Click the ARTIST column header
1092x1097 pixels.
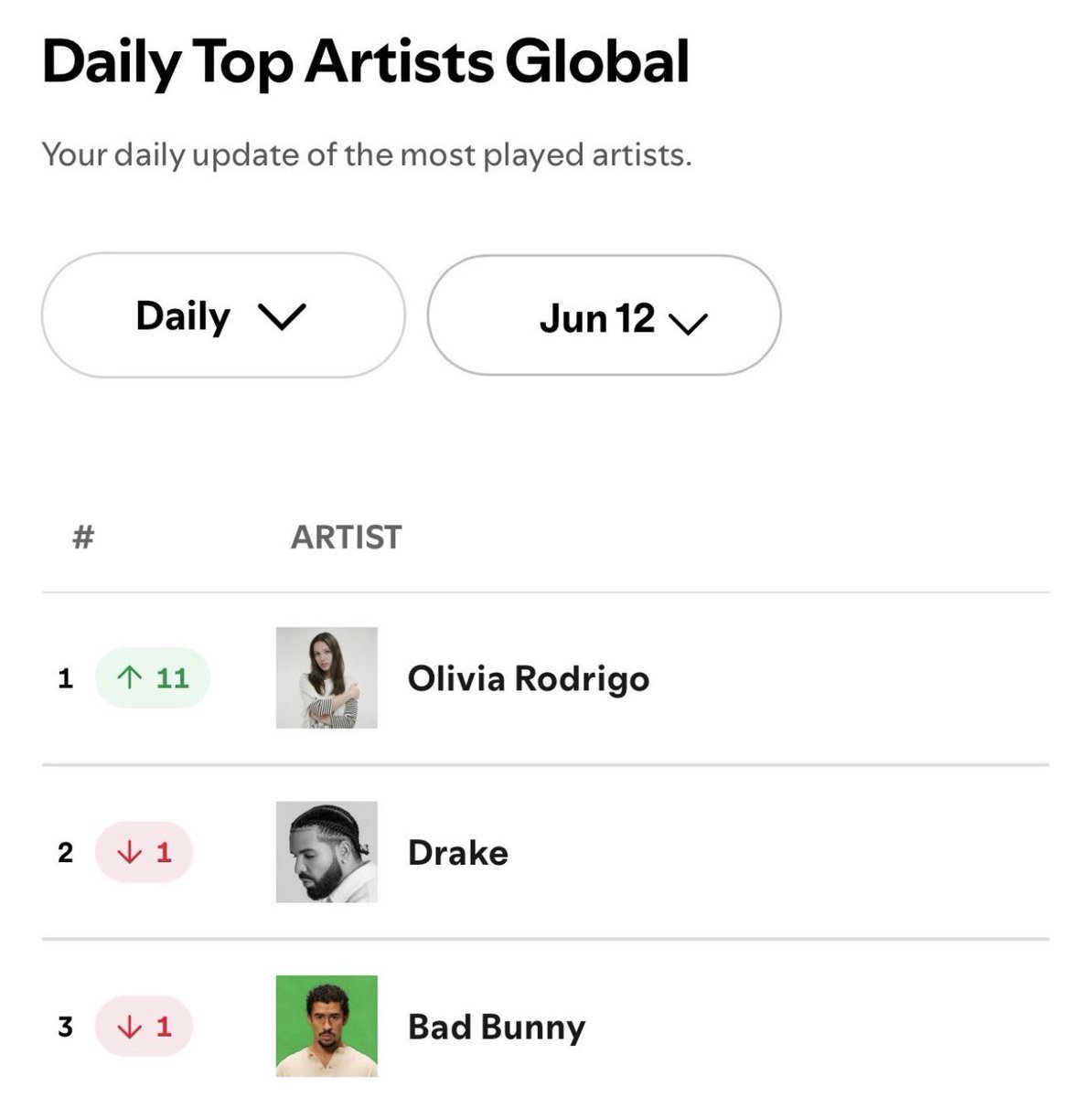pos(347,538)
